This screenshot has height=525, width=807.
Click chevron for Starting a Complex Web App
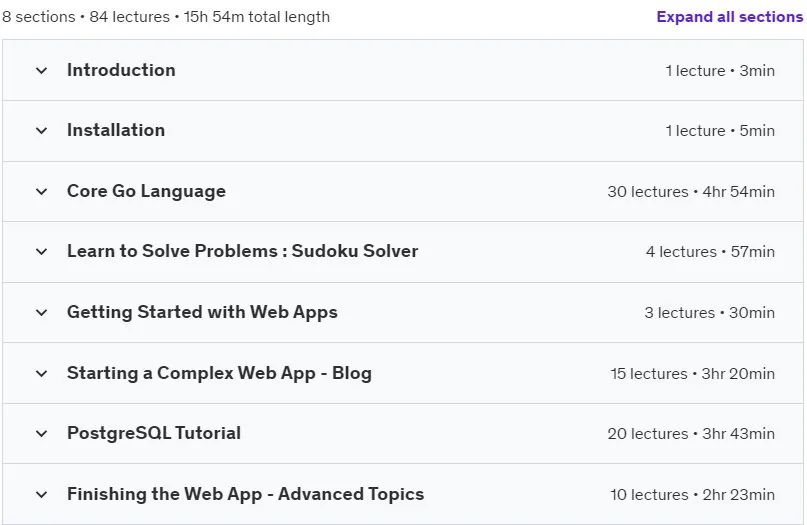[42, 373]
